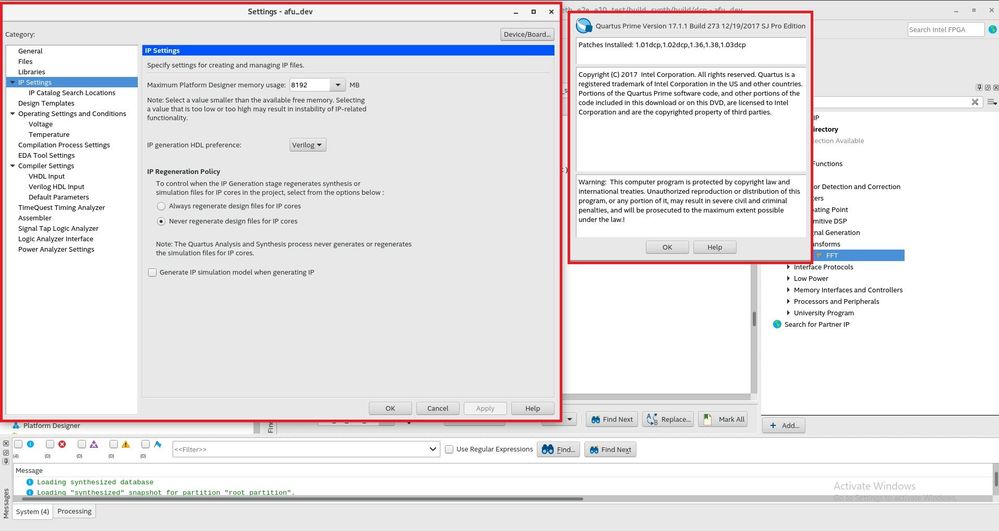This screenshot has height=531, width=999.
Task: Select Libraries in the settings category list
Action: click(32, 72)
